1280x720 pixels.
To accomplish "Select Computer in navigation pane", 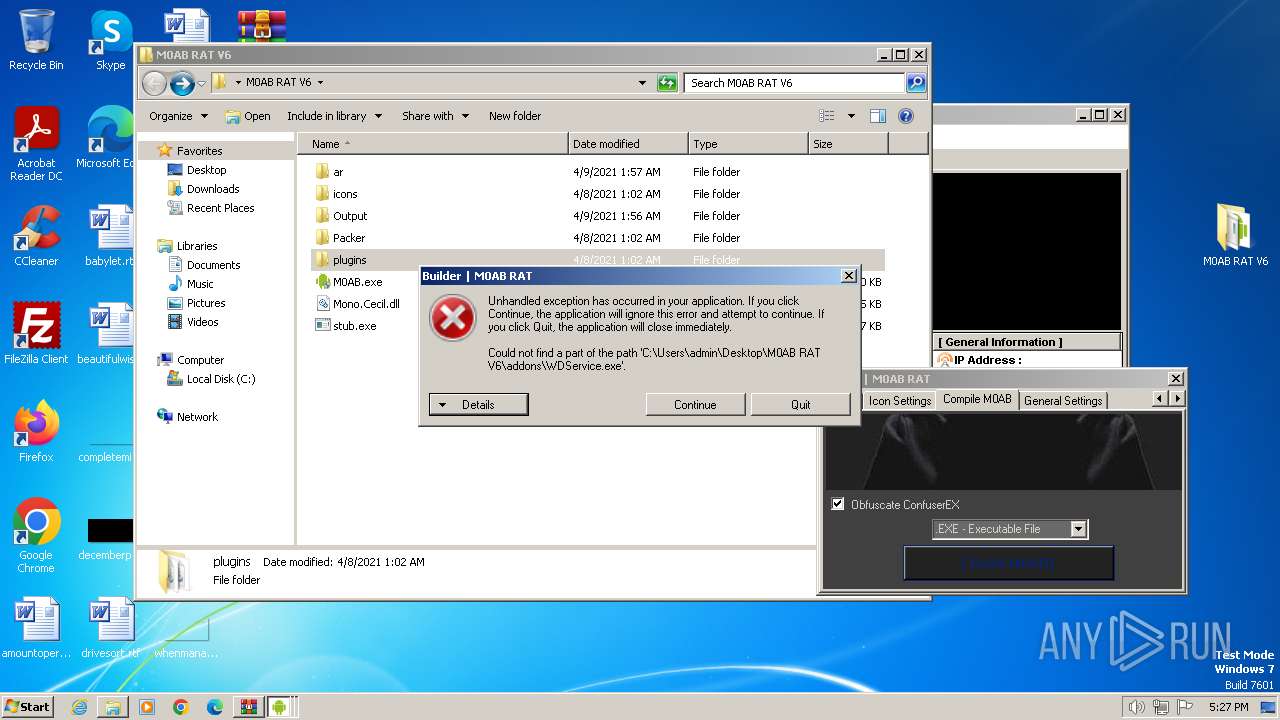I will 200,360.
